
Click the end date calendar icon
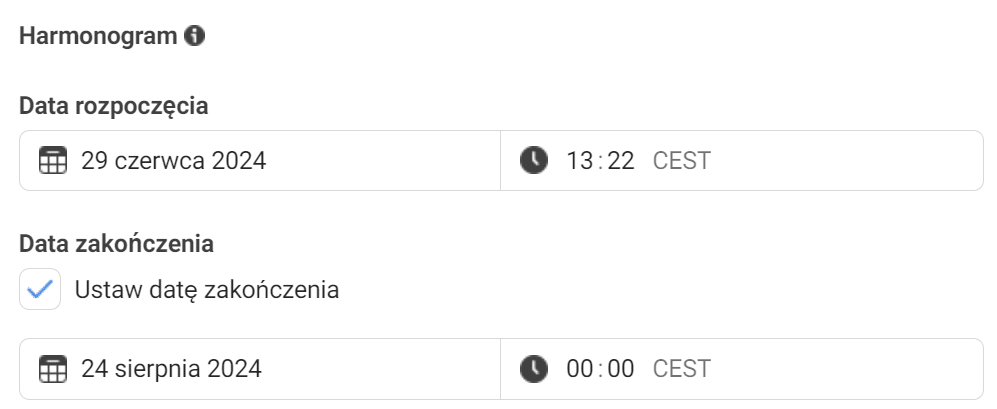click(50, 369)
